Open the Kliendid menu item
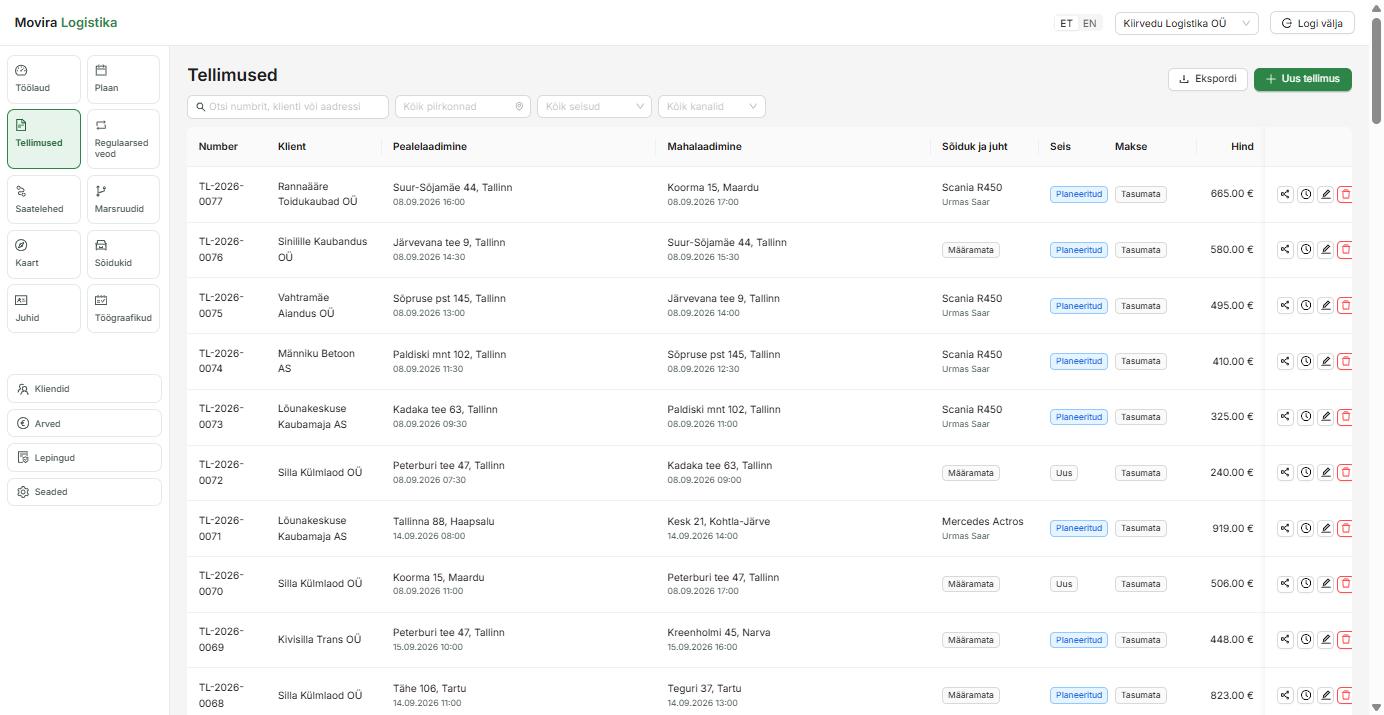The image size is (1384, 715). coord(84,389)
